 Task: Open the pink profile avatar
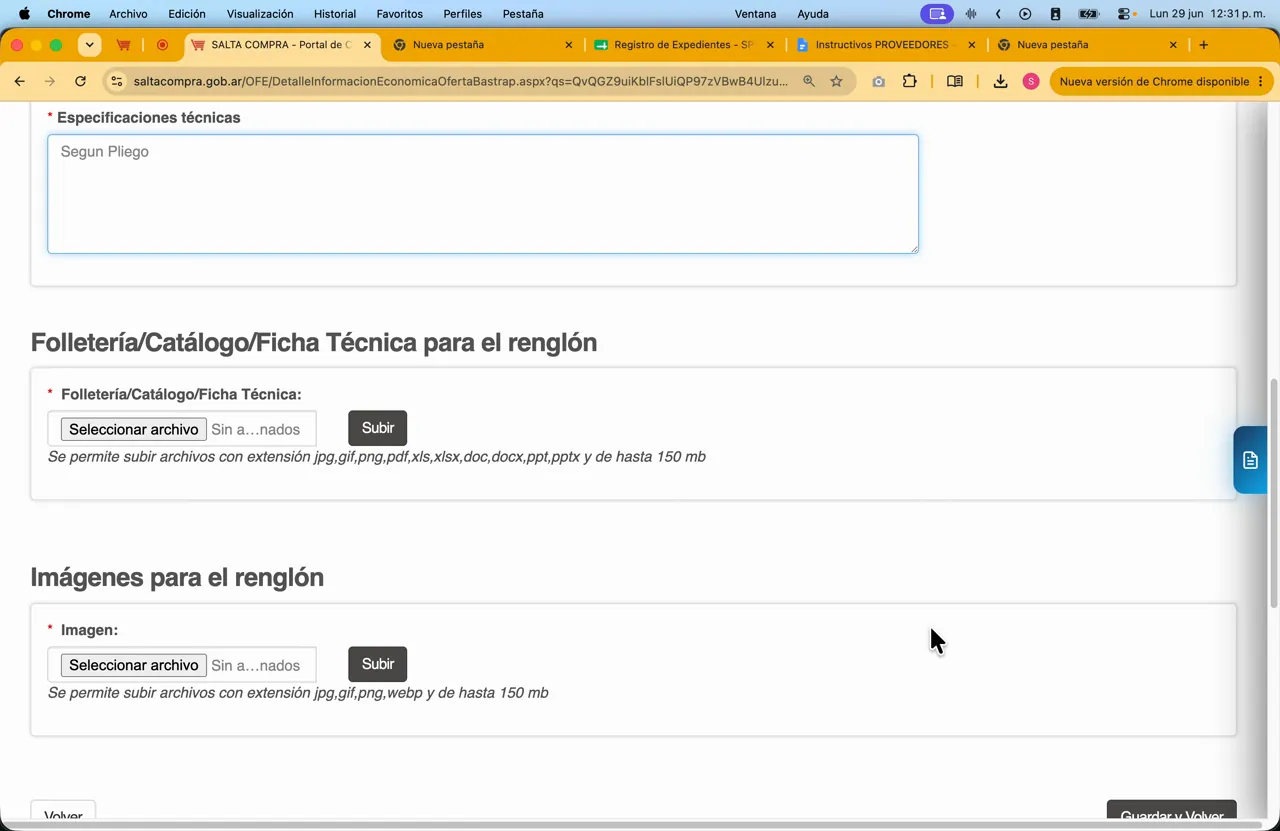tap(1031, 81)
